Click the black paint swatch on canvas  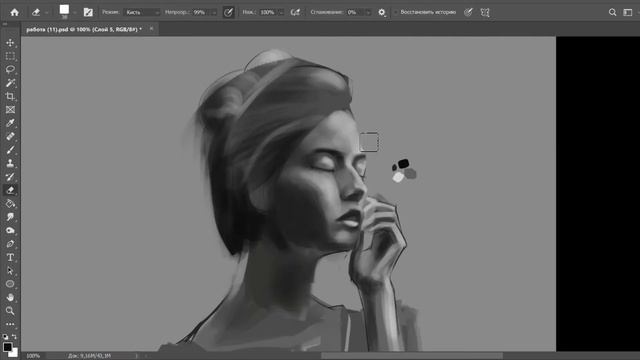point(403,164)
